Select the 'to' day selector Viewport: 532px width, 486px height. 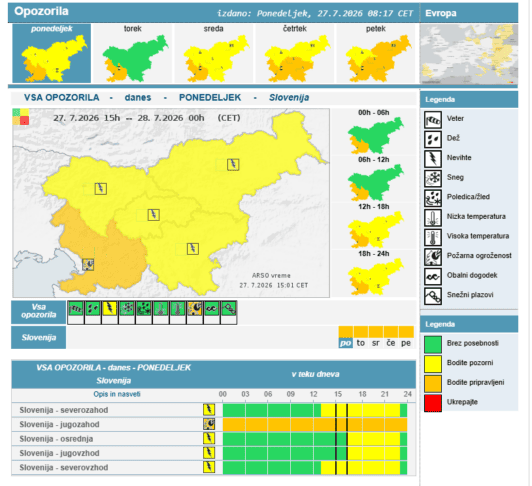[361, 343]
